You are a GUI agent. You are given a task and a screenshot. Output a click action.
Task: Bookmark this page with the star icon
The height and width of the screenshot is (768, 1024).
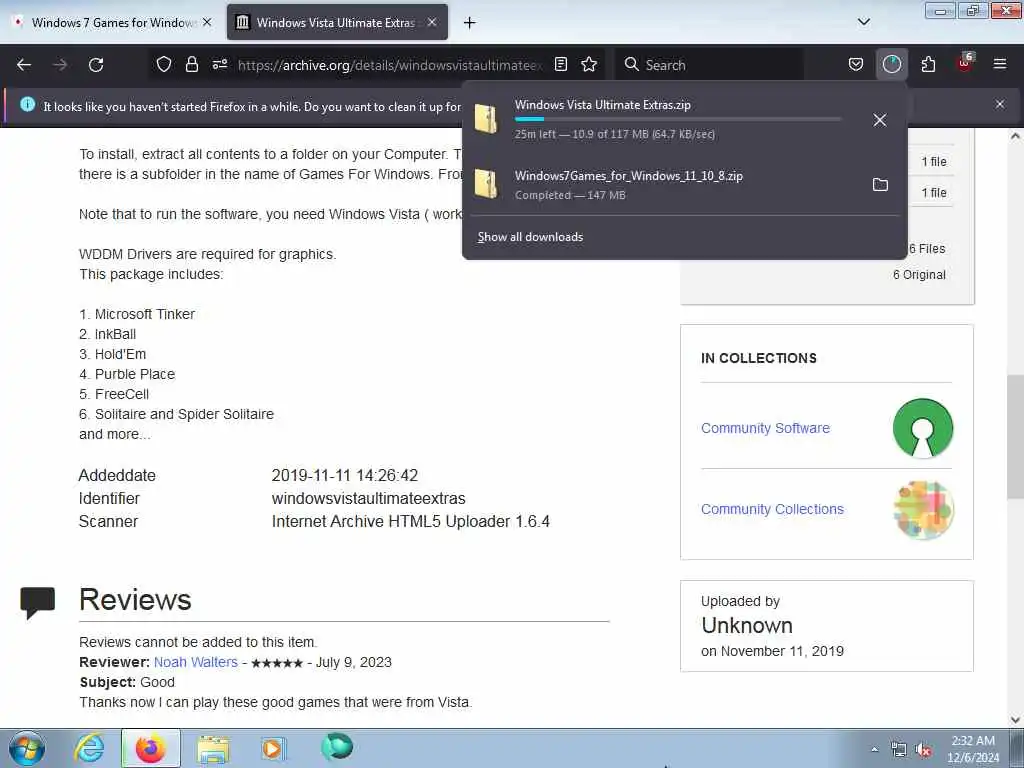[589, 64]
